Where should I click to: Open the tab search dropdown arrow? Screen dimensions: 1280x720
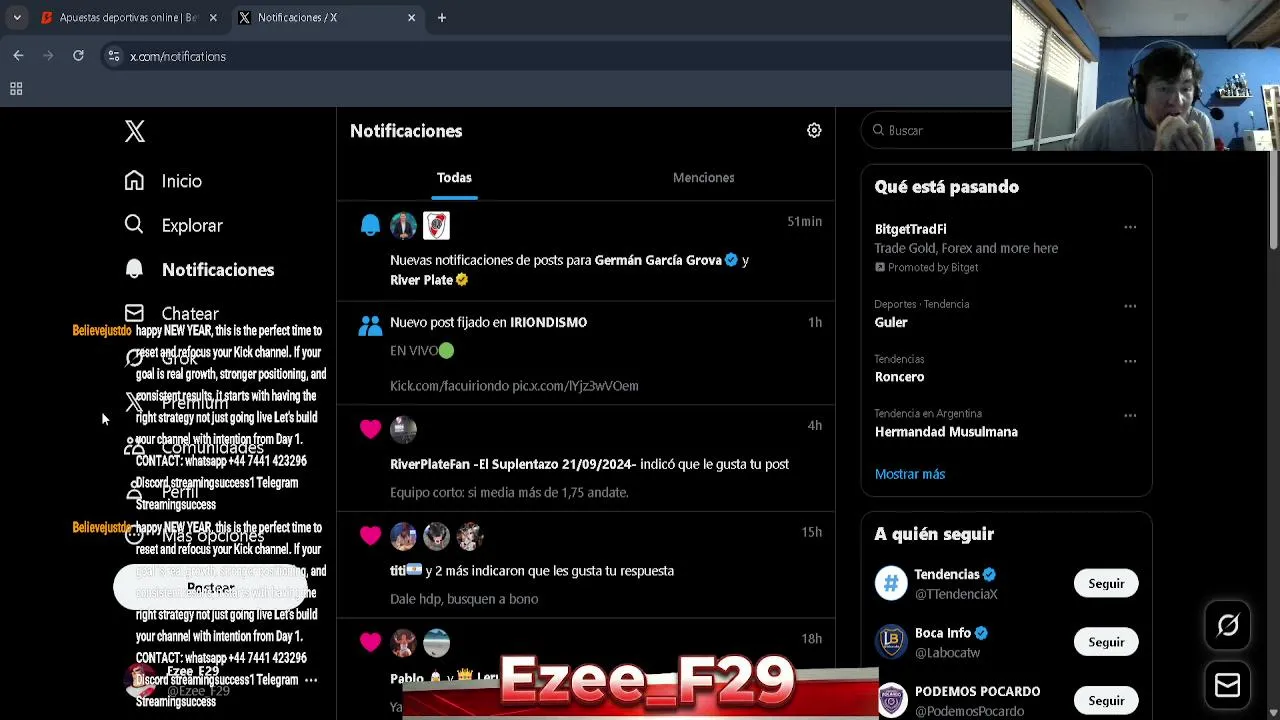[x=17, y=17]
